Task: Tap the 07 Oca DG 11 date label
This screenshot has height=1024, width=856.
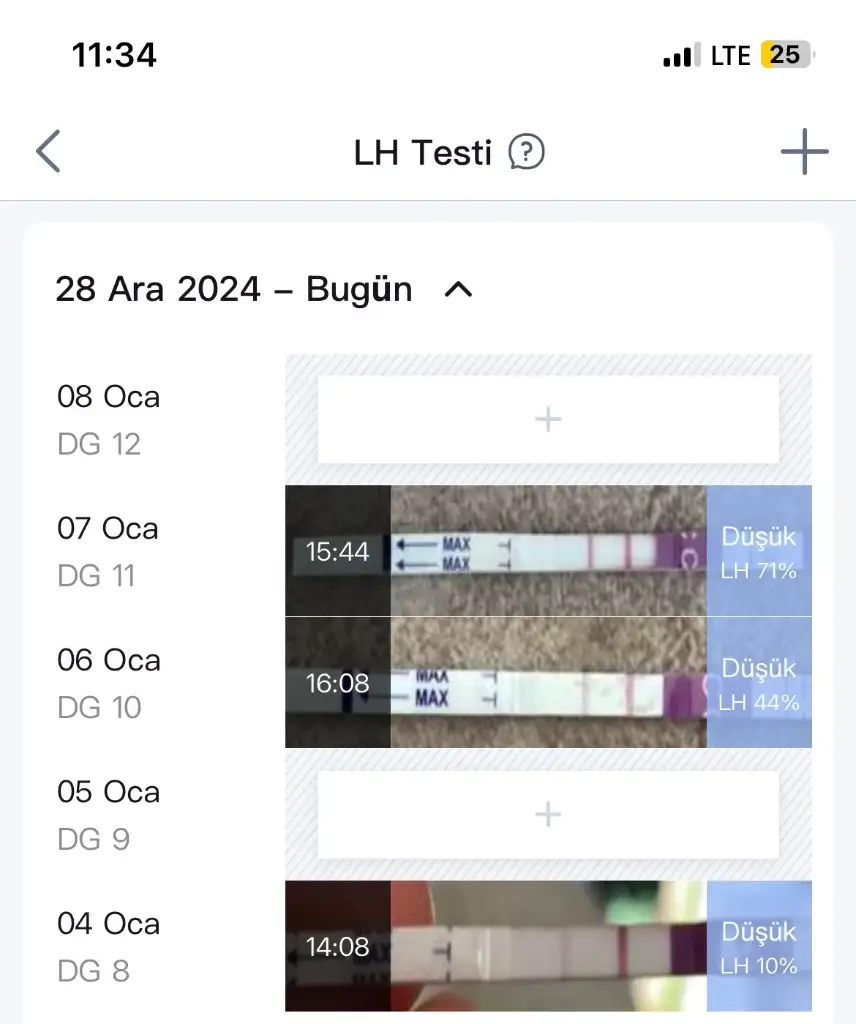Action: coord(108,551)
